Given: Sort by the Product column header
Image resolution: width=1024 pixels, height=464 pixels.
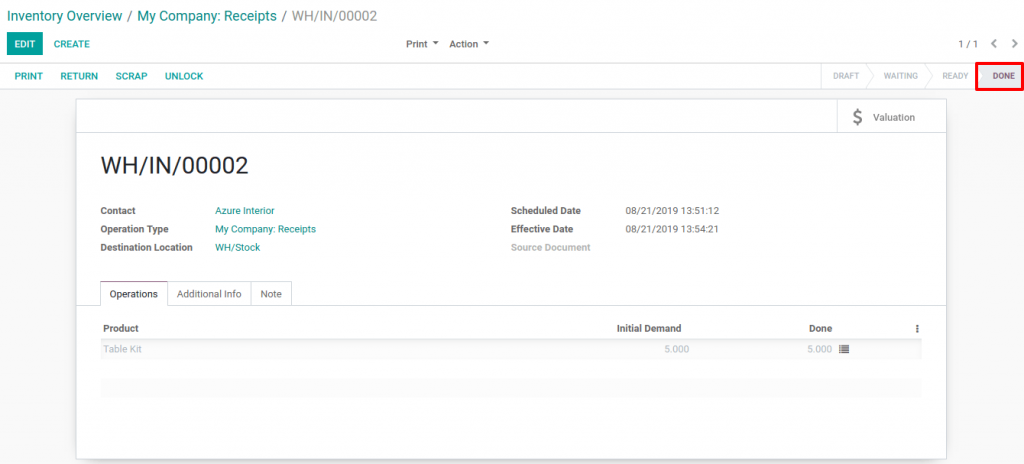Looking at the screenshot, I should [121, 328].
